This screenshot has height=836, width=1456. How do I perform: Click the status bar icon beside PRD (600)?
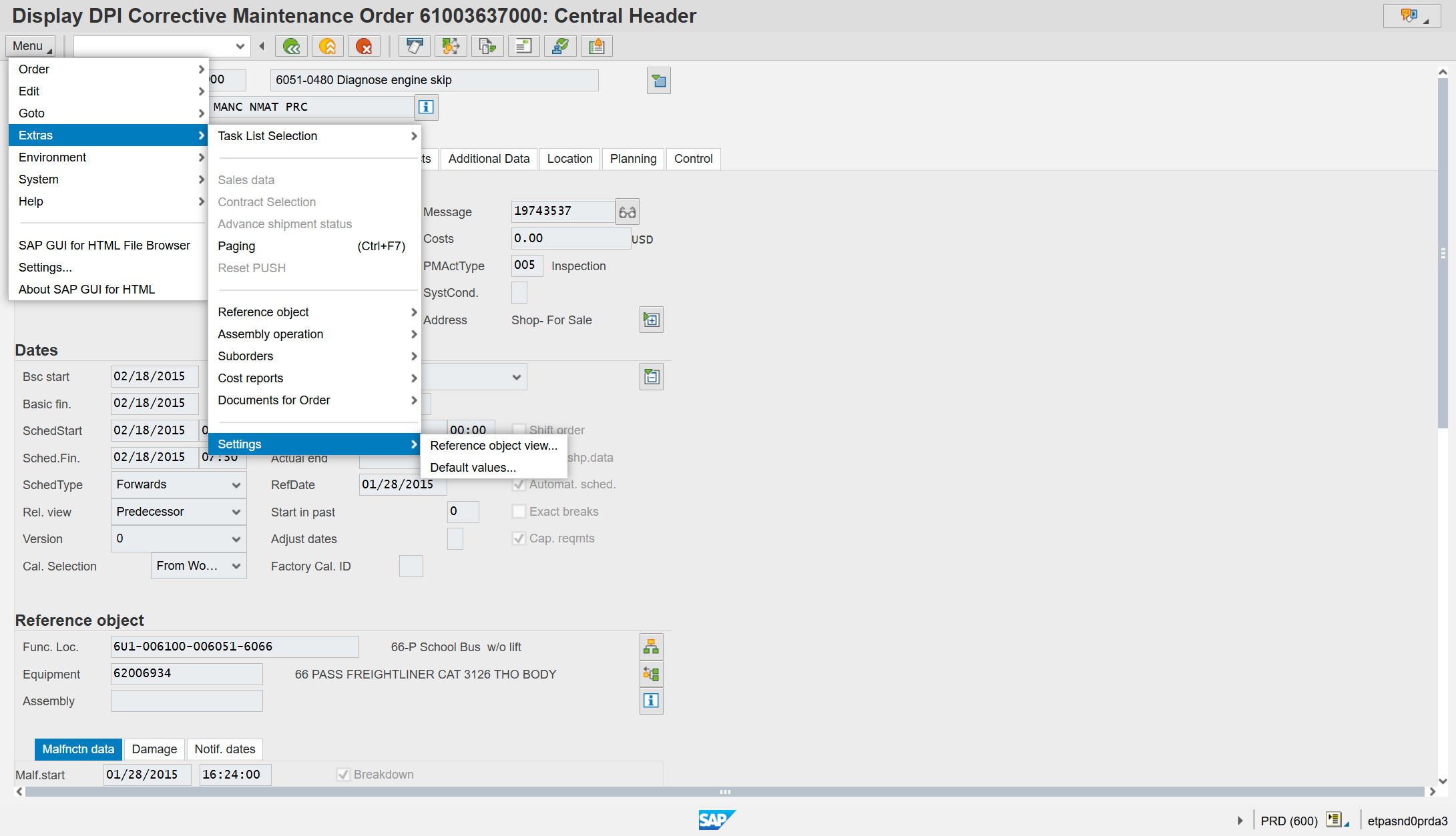point(1338,820)
